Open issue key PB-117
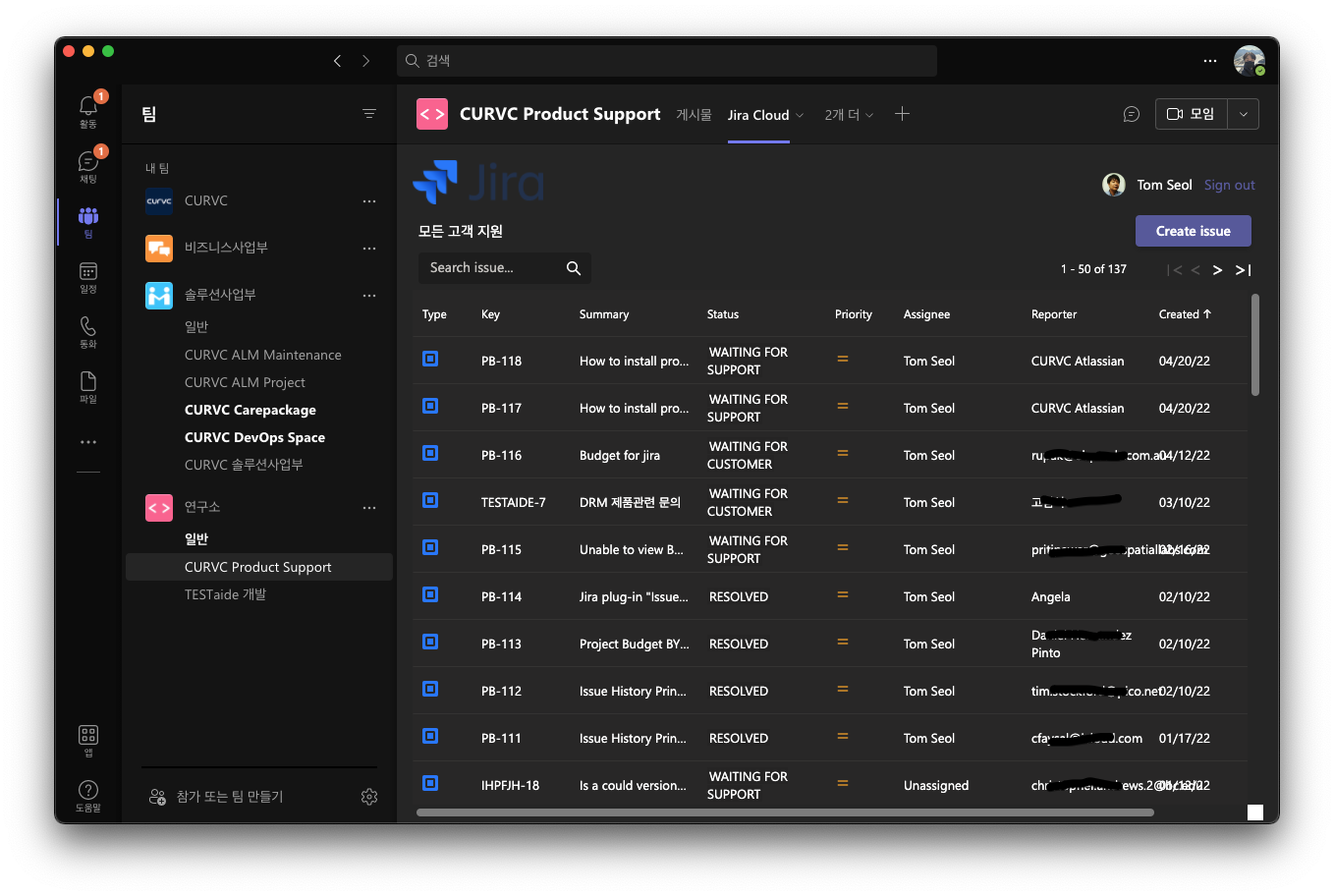The image size is (1334, 896). pyautogui.click(x=501, y=408)
